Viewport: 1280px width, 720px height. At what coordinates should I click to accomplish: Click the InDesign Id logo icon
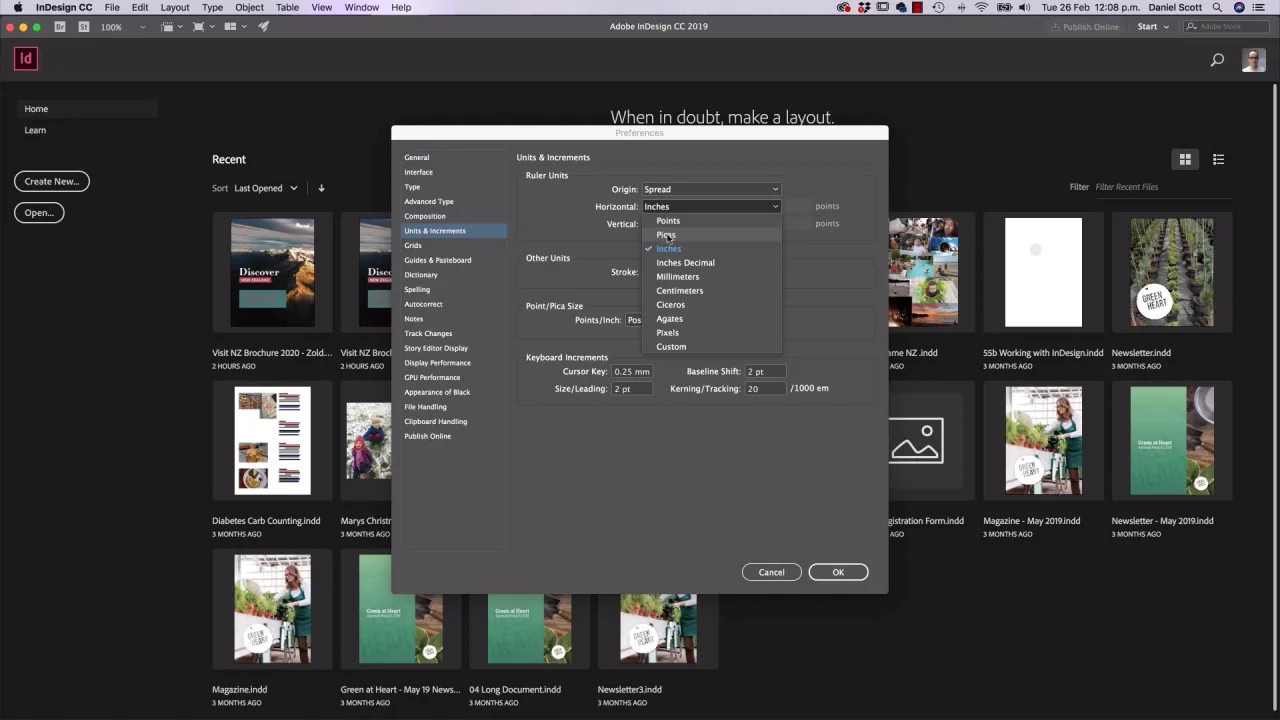[26, 59]
